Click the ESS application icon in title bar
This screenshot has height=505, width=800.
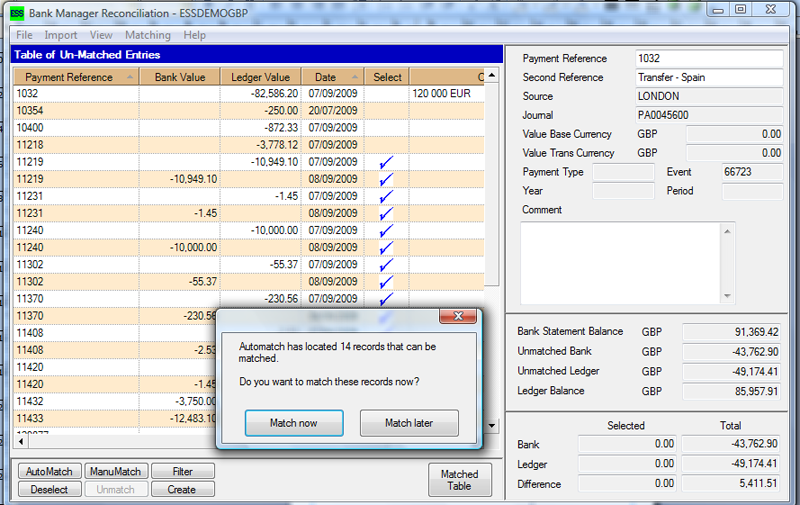tap(17, 11)
